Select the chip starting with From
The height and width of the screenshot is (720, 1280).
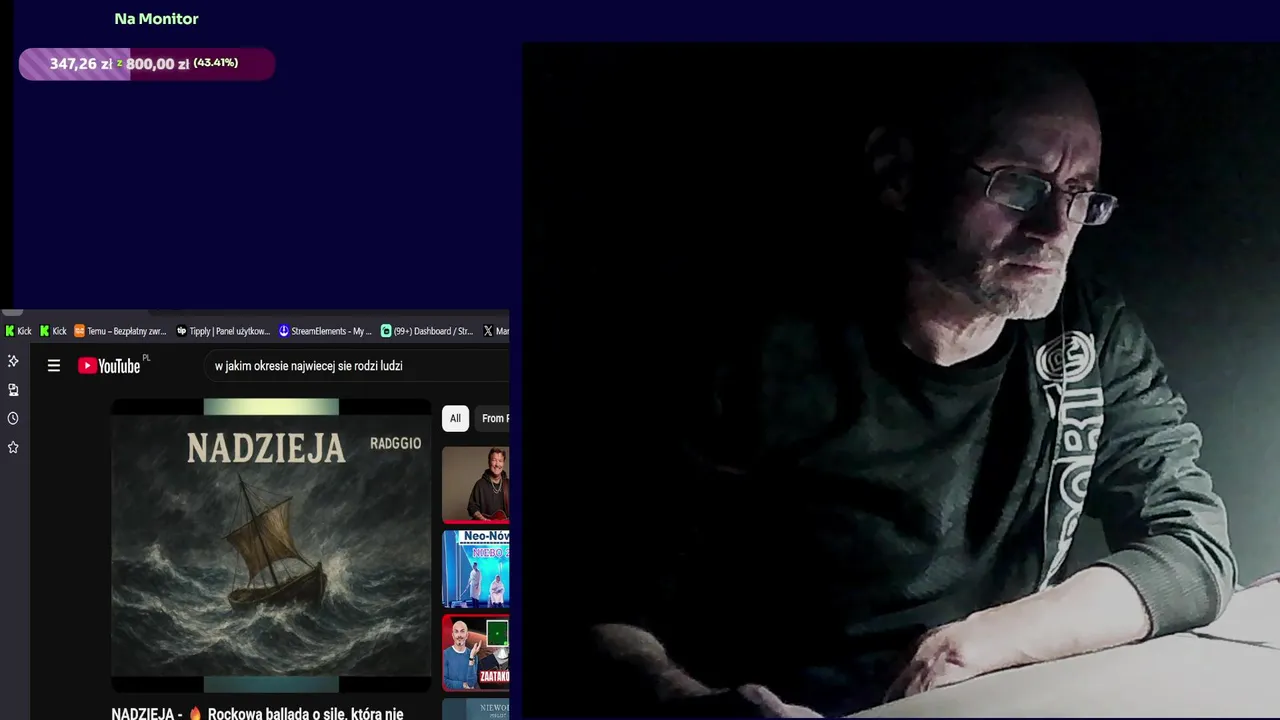click(x=492, y=418)
